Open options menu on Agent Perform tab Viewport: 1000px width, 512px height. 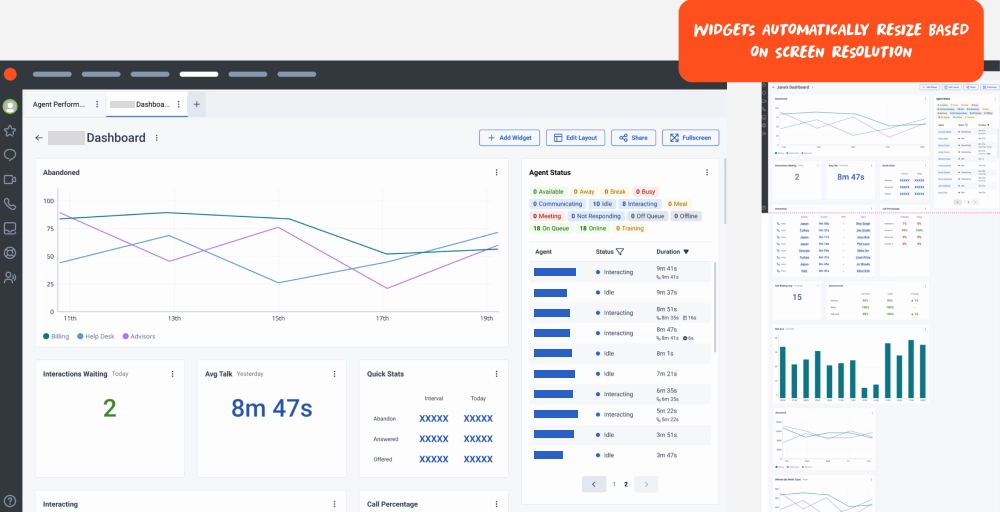click(97, 104)
